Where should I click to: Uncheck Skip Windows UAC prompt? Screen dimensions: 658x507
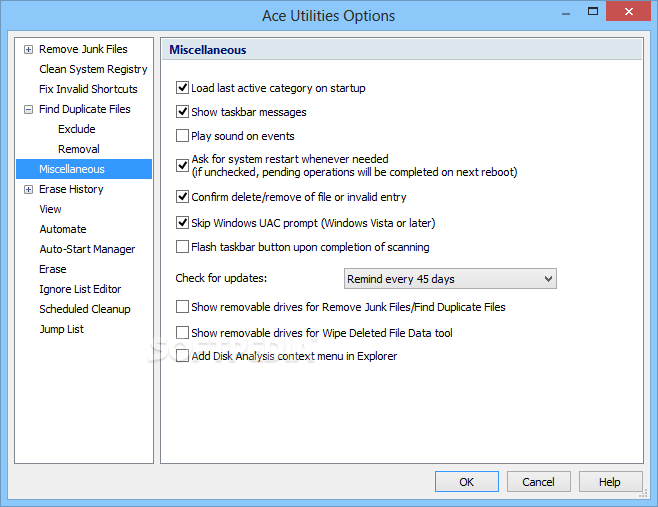[182, 222]
